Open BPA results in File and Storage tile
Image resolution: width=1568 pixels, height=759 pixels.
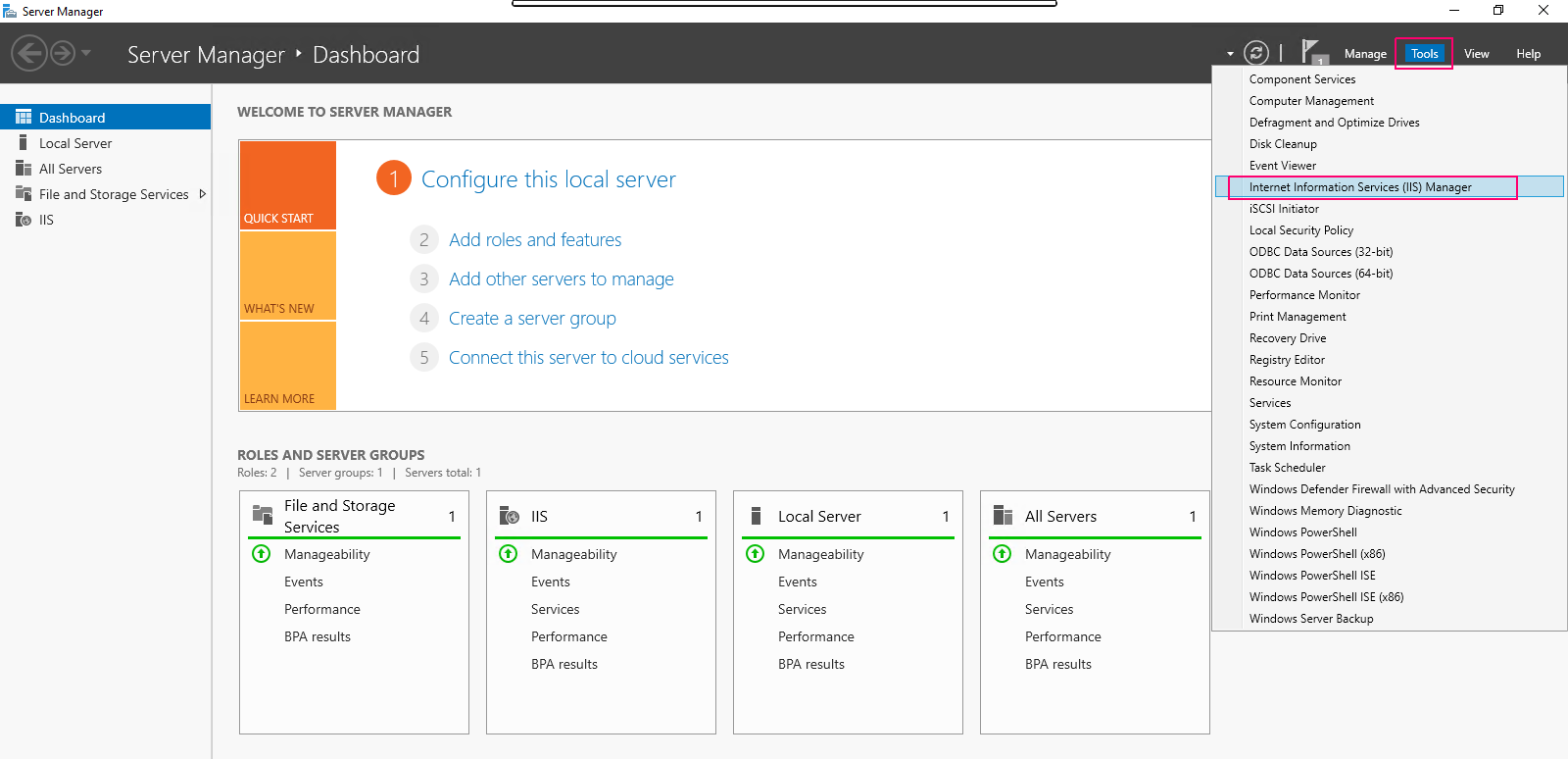tap(318, 636)
